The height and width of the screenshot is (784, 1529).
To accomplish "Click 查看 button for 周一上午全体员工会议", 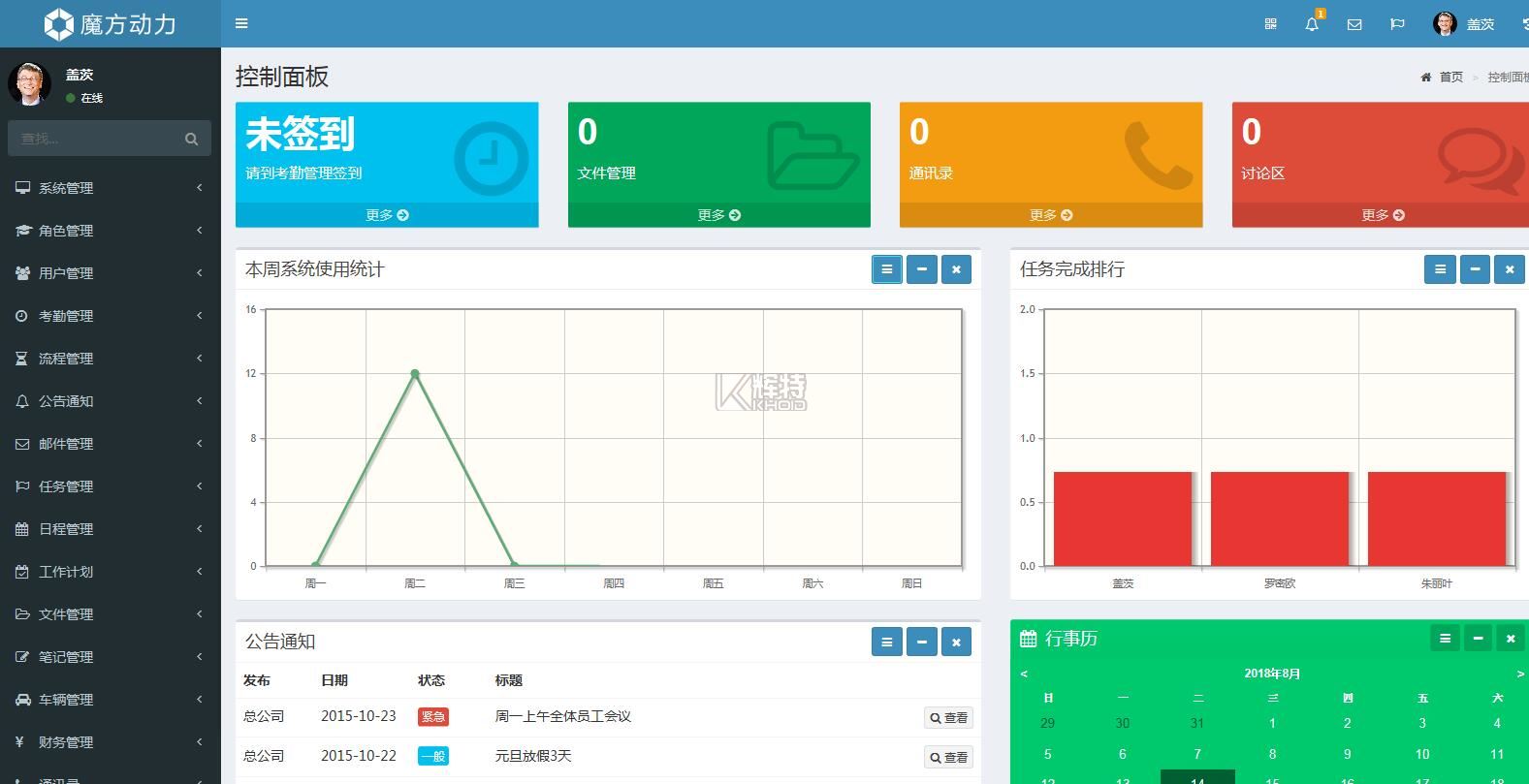I will (x=948, y=717).
